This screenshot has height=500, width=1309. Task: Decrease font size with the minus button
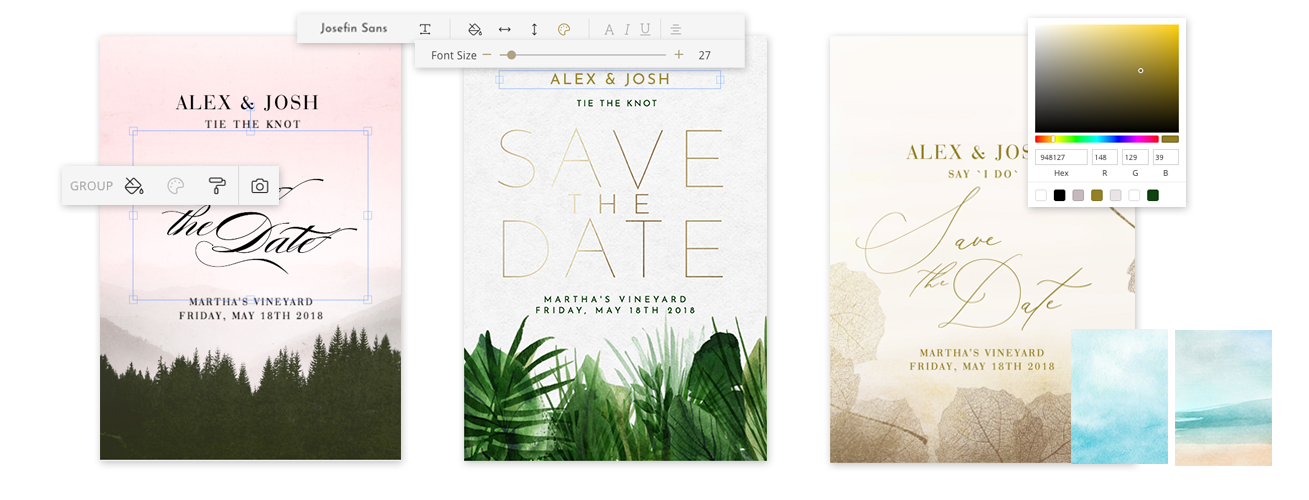[x=487, y=55]
